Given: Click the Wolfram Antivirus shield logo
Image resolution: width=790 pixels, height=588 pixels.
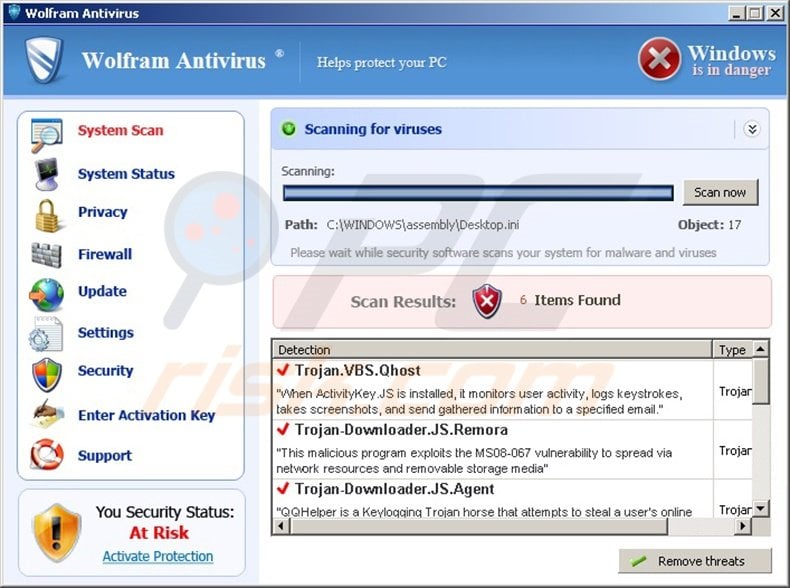Looking at the screenshot, I should pos(44,59).
